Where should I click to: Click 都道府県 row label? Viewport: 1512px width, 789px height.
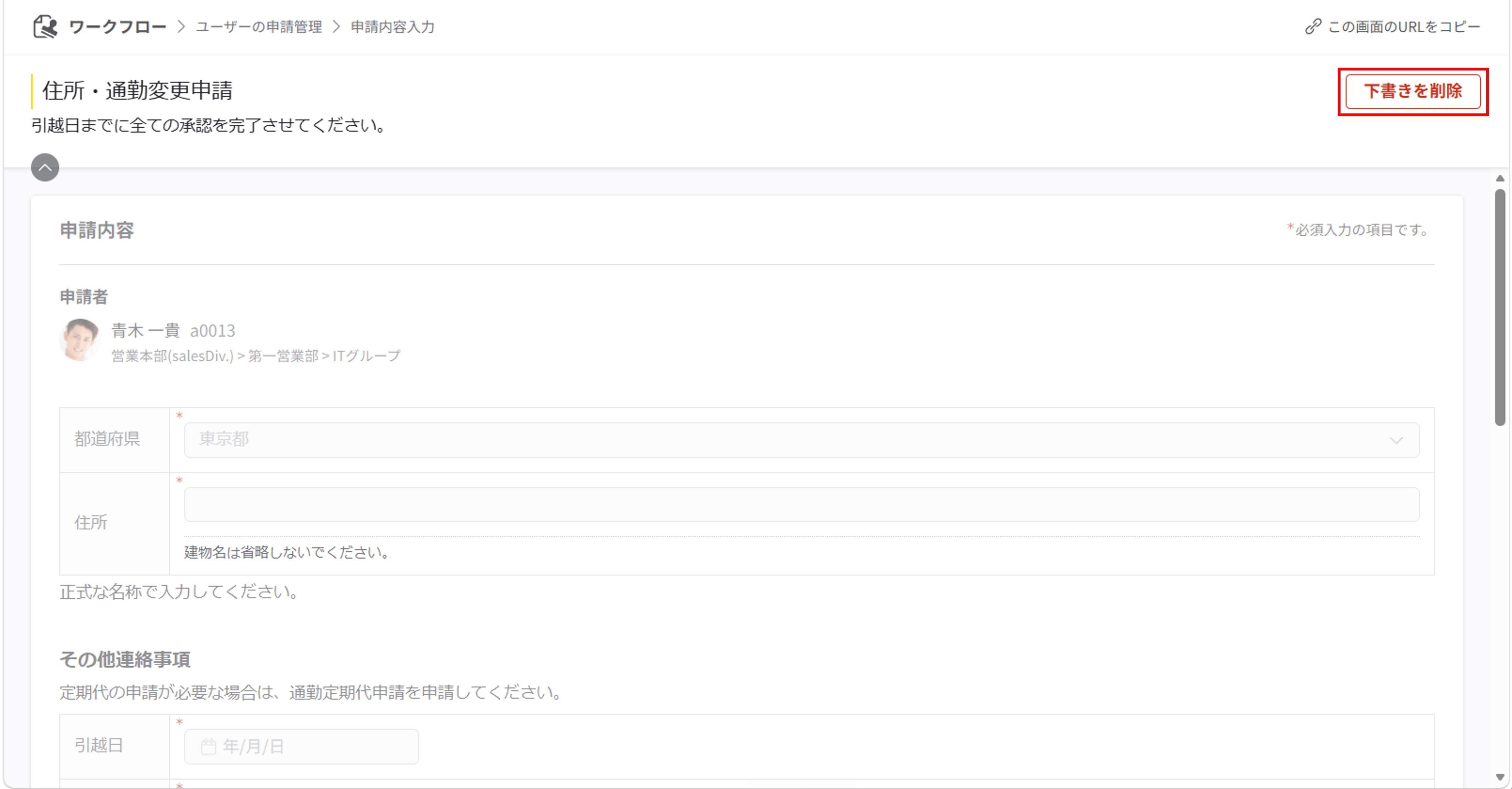107,439
